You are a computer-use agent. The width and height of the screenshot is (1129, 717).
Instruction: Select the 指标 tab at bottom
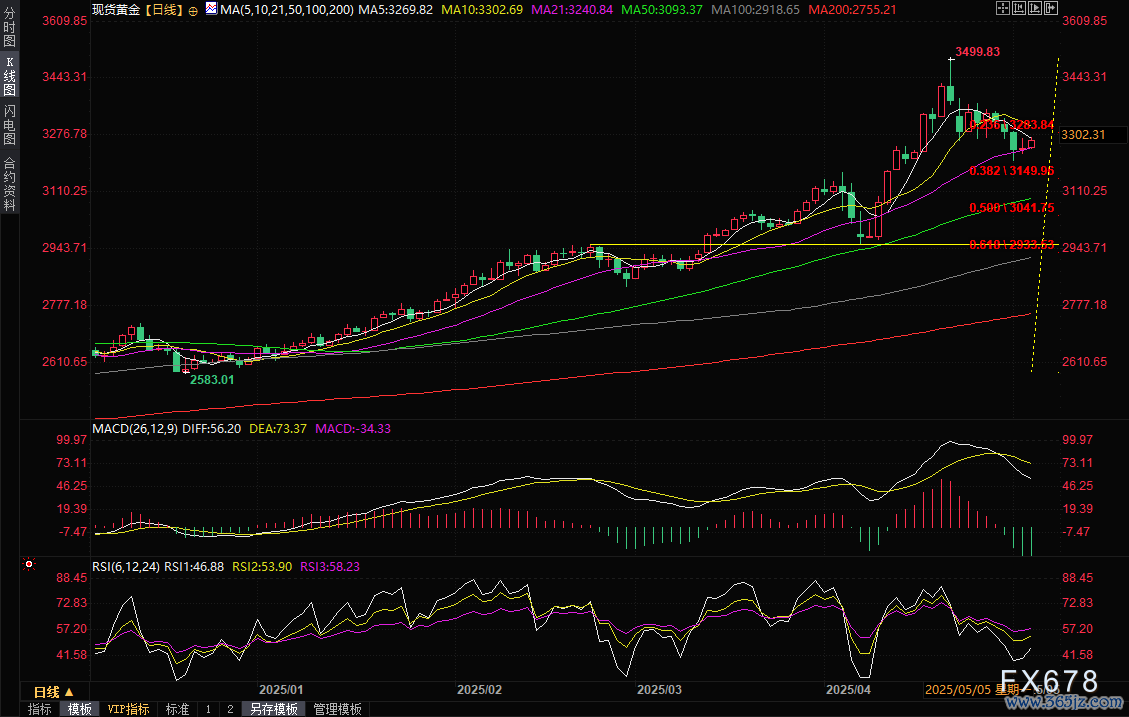40,709
